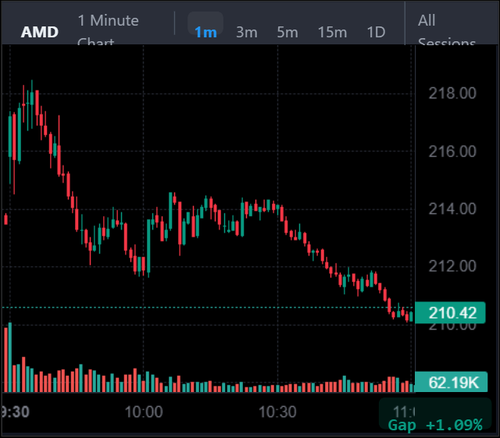Click the 9:30 time axis label
The image size is (500, 438).
coord(15,412)
